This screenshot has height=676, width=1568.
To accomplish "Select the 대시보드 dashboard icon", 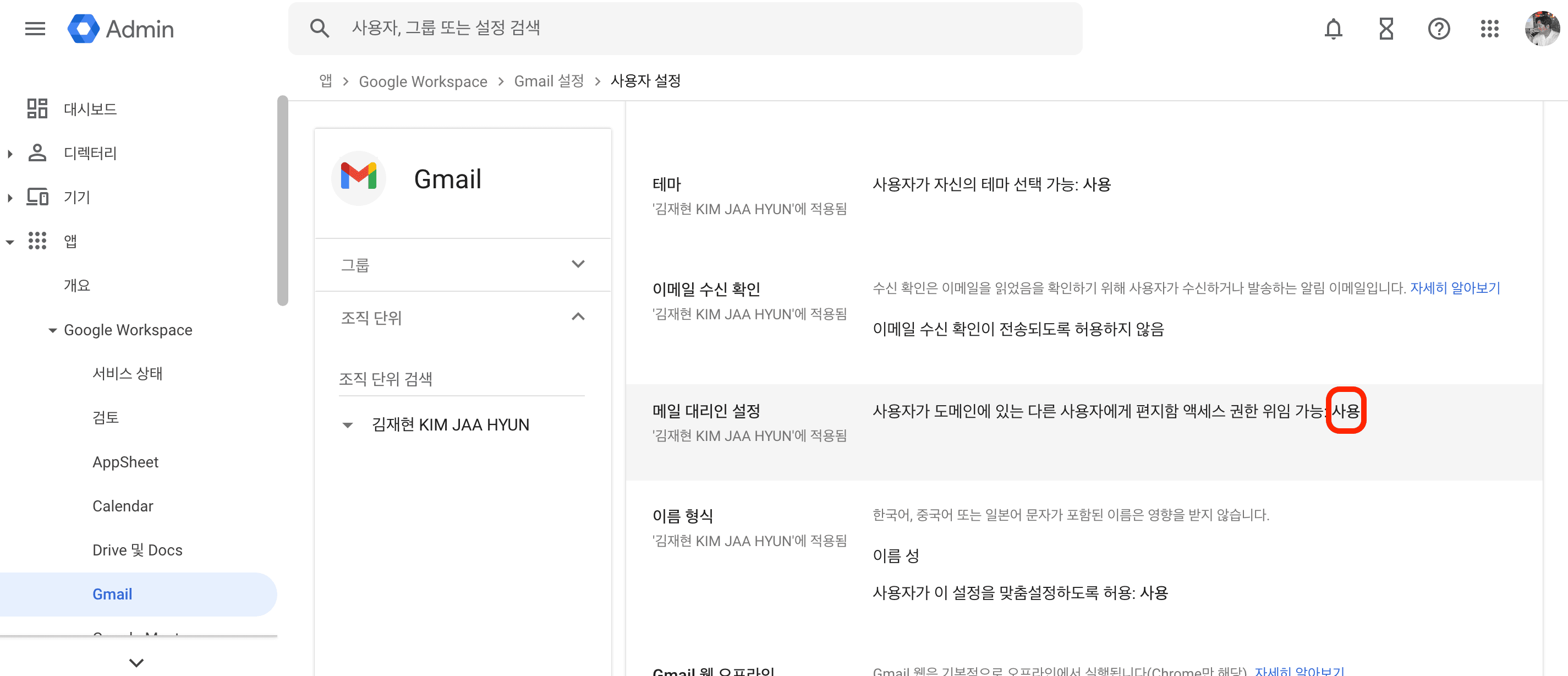I will pos(38,108).
